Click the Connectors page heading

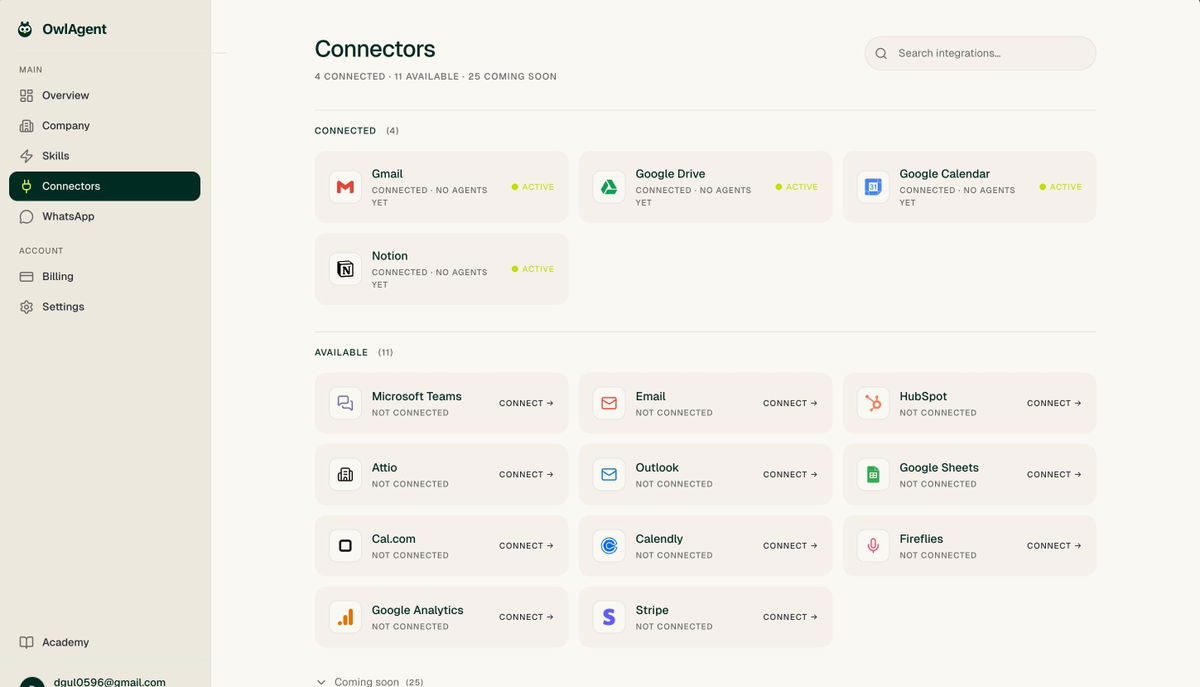(375, 49)
